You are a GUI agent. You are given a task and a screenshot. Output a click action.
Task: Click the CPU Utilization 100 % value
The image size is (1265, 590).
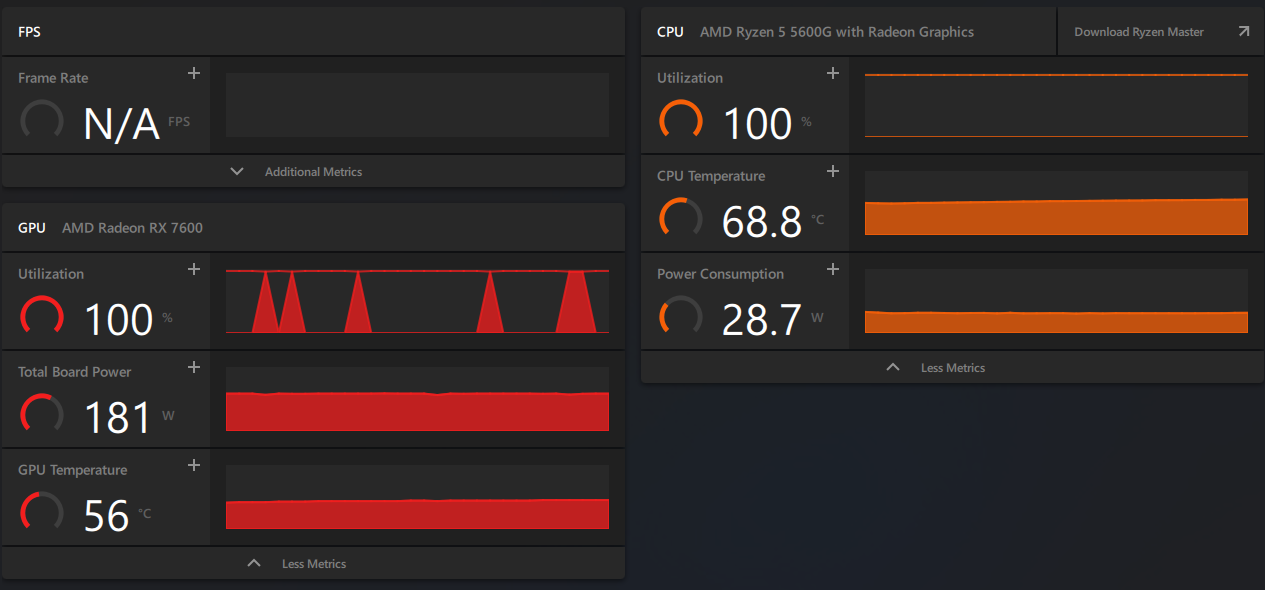(757, 124)
